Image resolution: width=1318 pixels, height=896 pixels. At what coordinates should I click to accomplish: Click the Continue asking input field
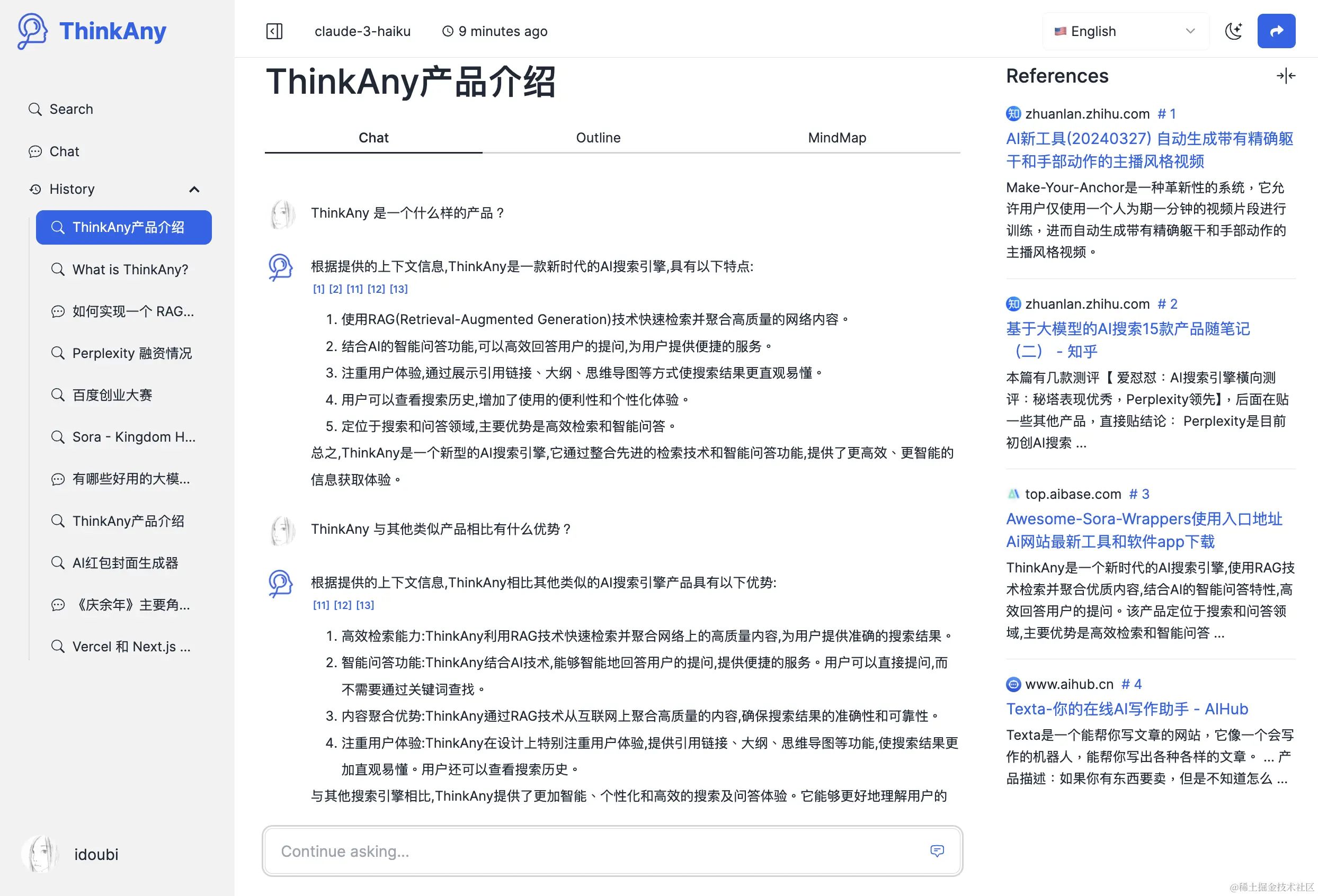[595, 850]
